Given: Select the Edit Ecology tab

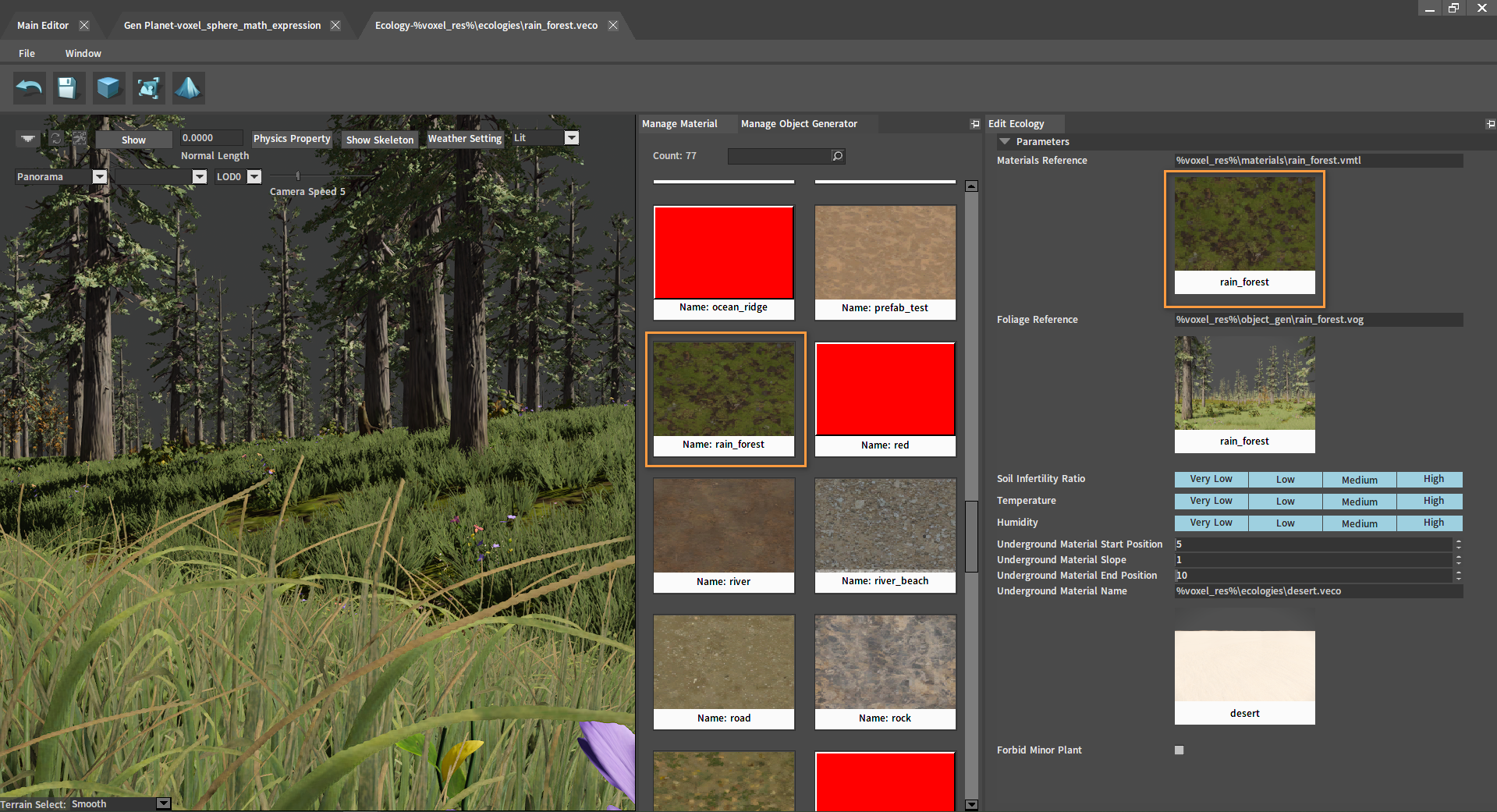Looking at the screenshot, I should [1016, 124].
